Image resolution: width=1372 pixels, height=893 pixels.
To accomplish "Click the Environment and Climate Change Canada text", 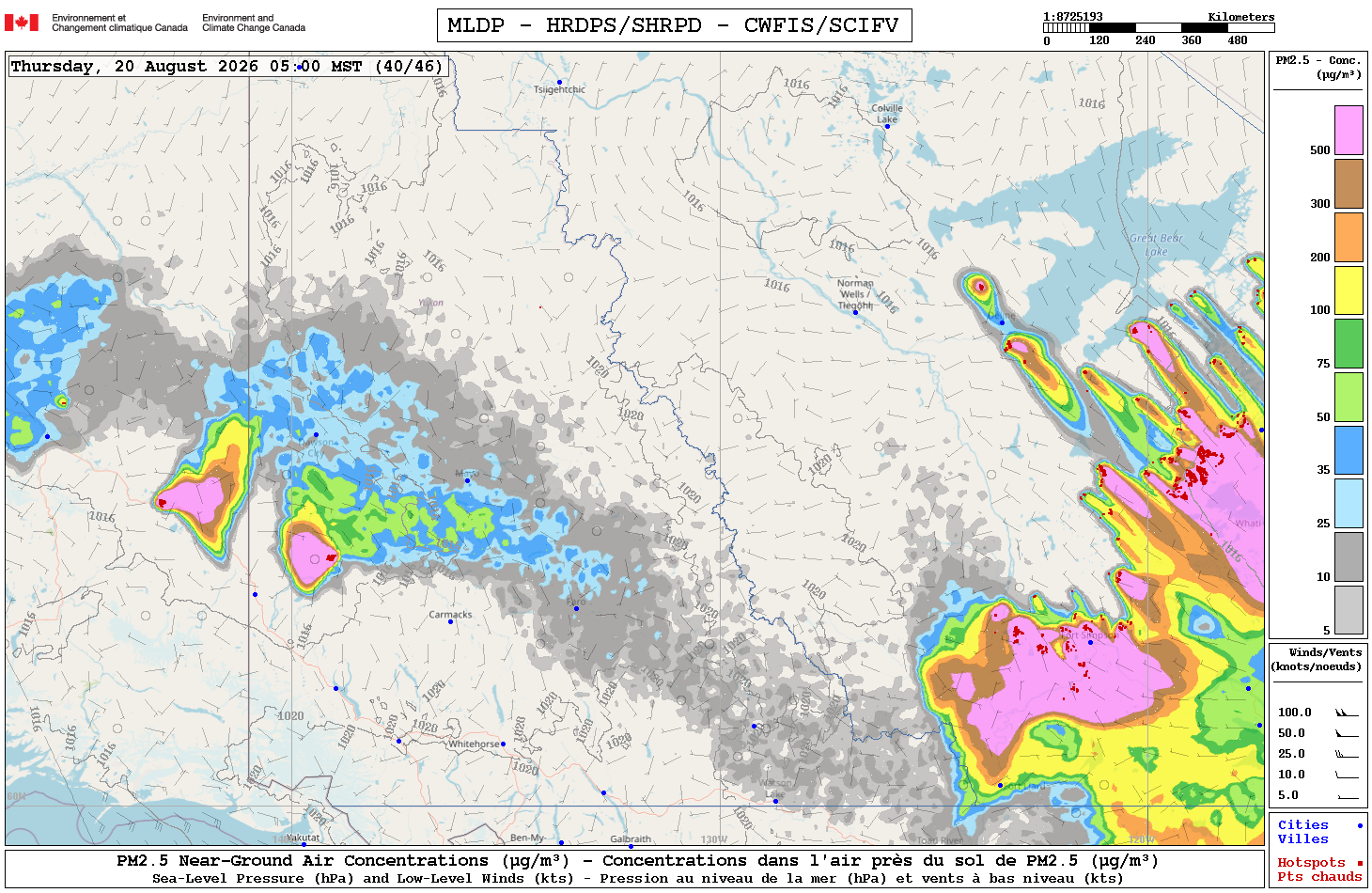I will pyautogui.click(x=254, y=23).
